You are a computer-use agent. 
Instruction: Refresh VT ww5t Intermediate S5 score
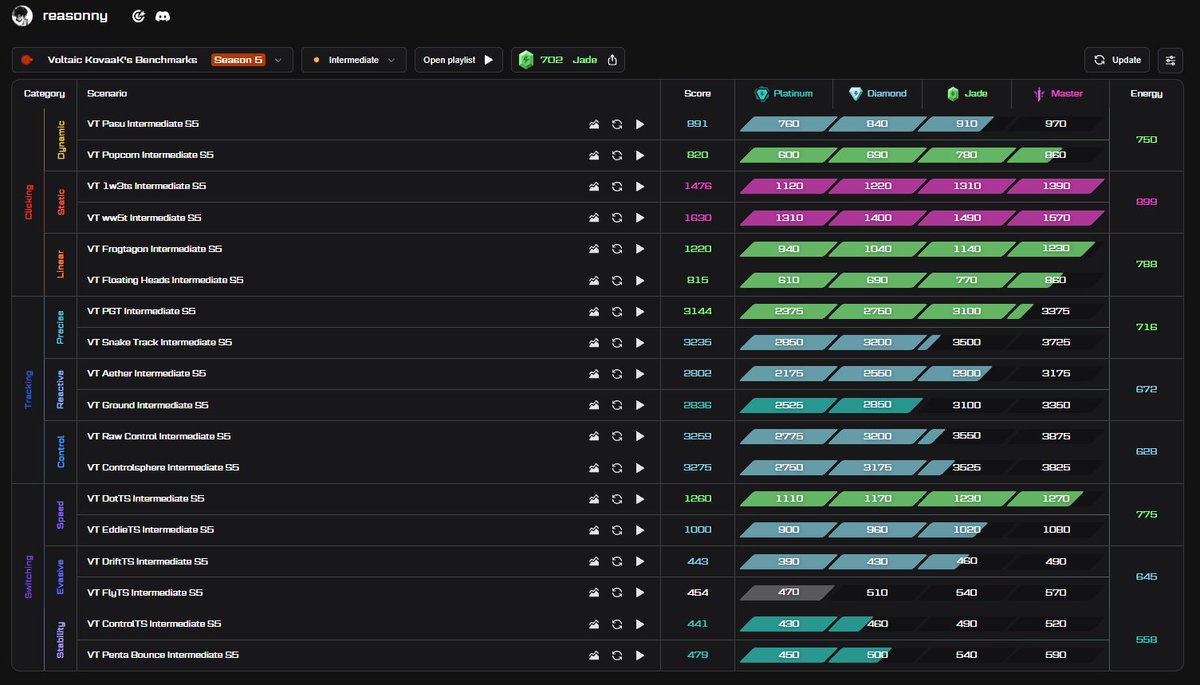tap(617, 218)
